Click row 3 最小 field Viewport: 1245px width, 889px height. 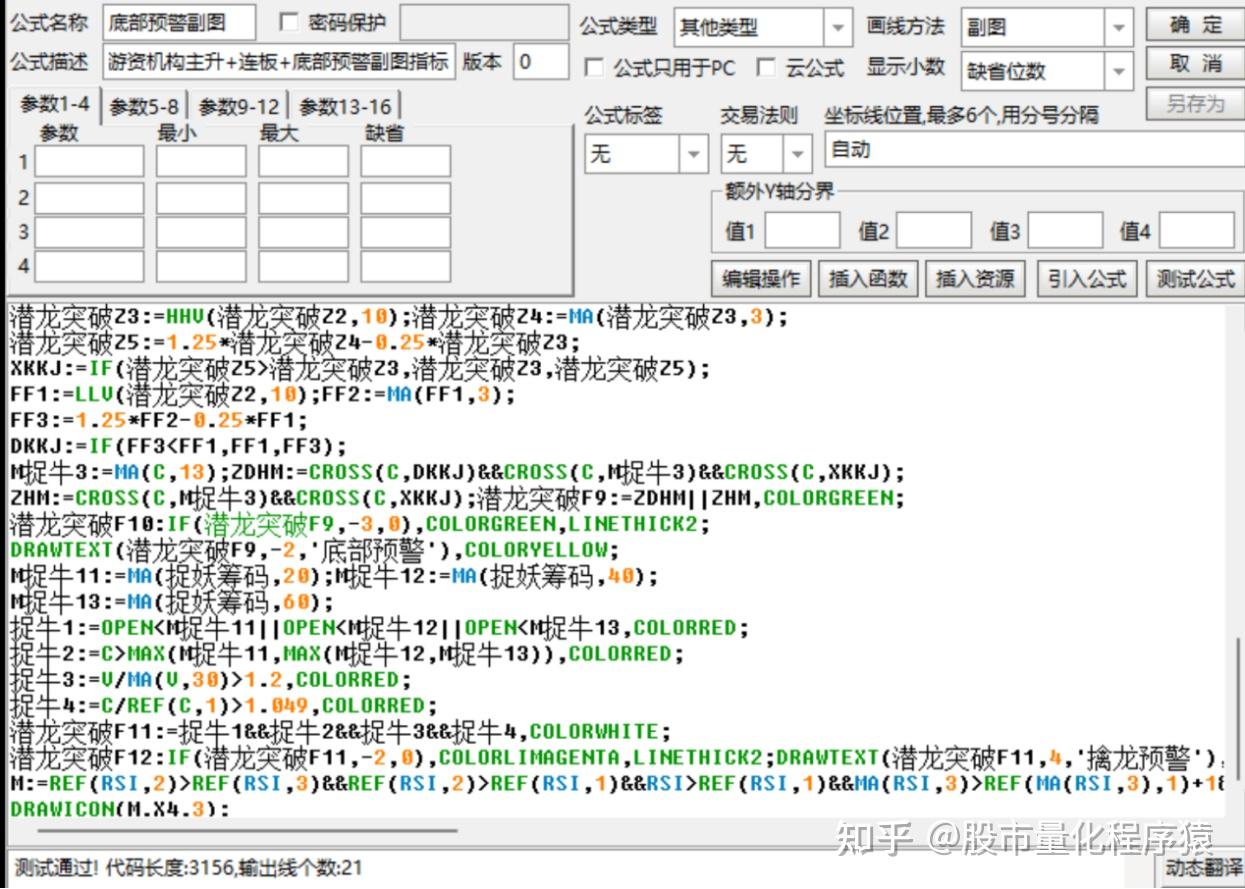(201, 232)
